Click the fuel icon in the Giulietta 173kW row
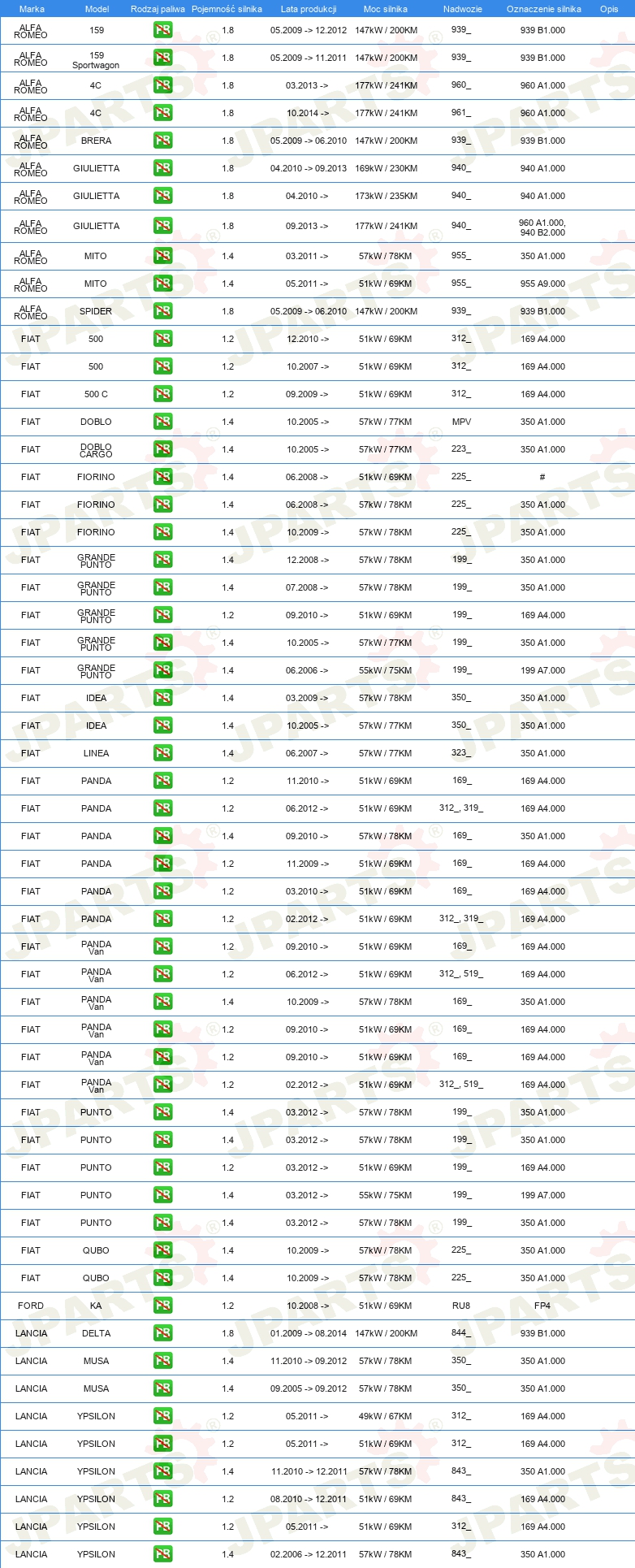The image size is (635, 1568). click(x=163, y=196)
